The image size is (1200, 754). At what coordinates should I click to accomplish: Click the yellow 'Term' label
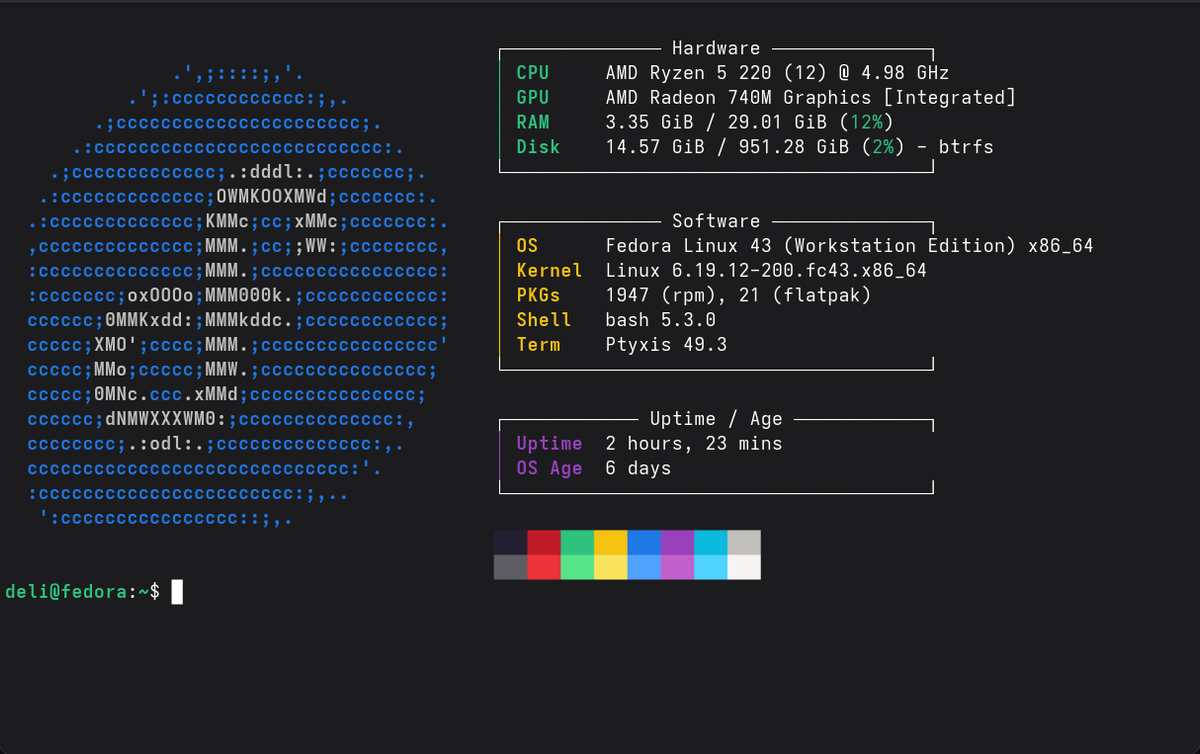coord(538,345)
